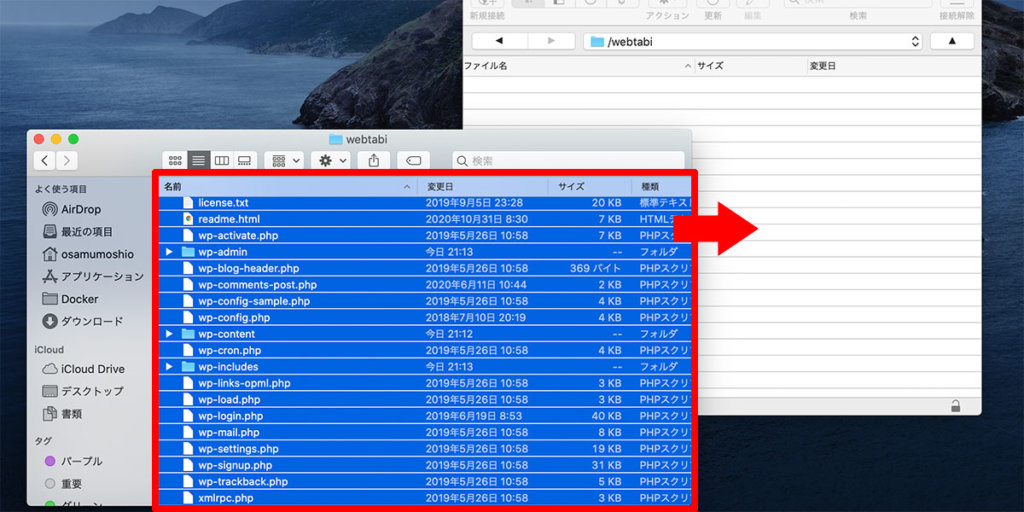Expand the wp-includes folder
Image resolution: width=1024 pixels, height=512 pixels.
[x=169, y=367]
